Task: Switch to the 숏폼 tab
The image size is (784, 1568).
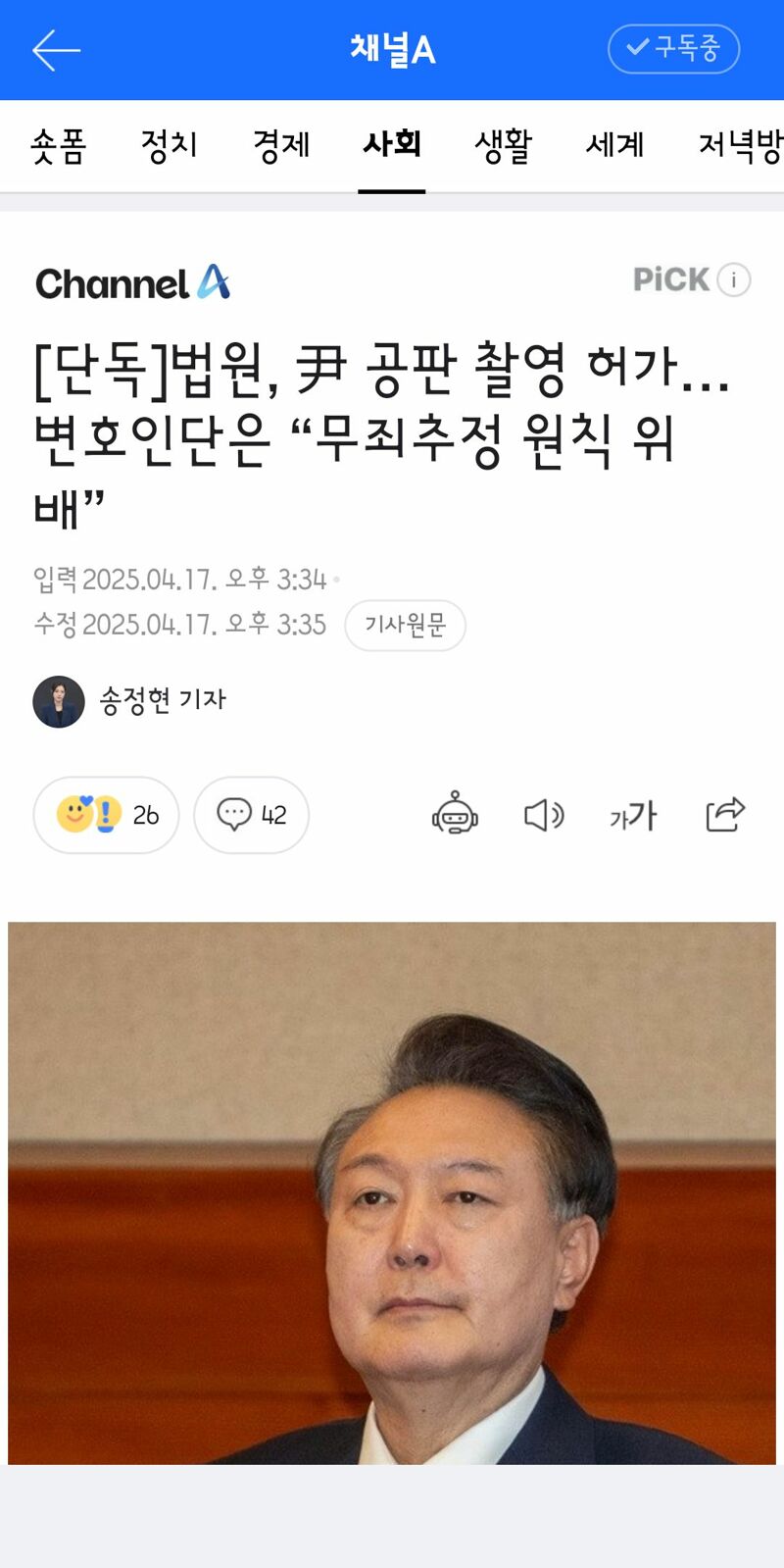Action: click(x=59, y=146)
